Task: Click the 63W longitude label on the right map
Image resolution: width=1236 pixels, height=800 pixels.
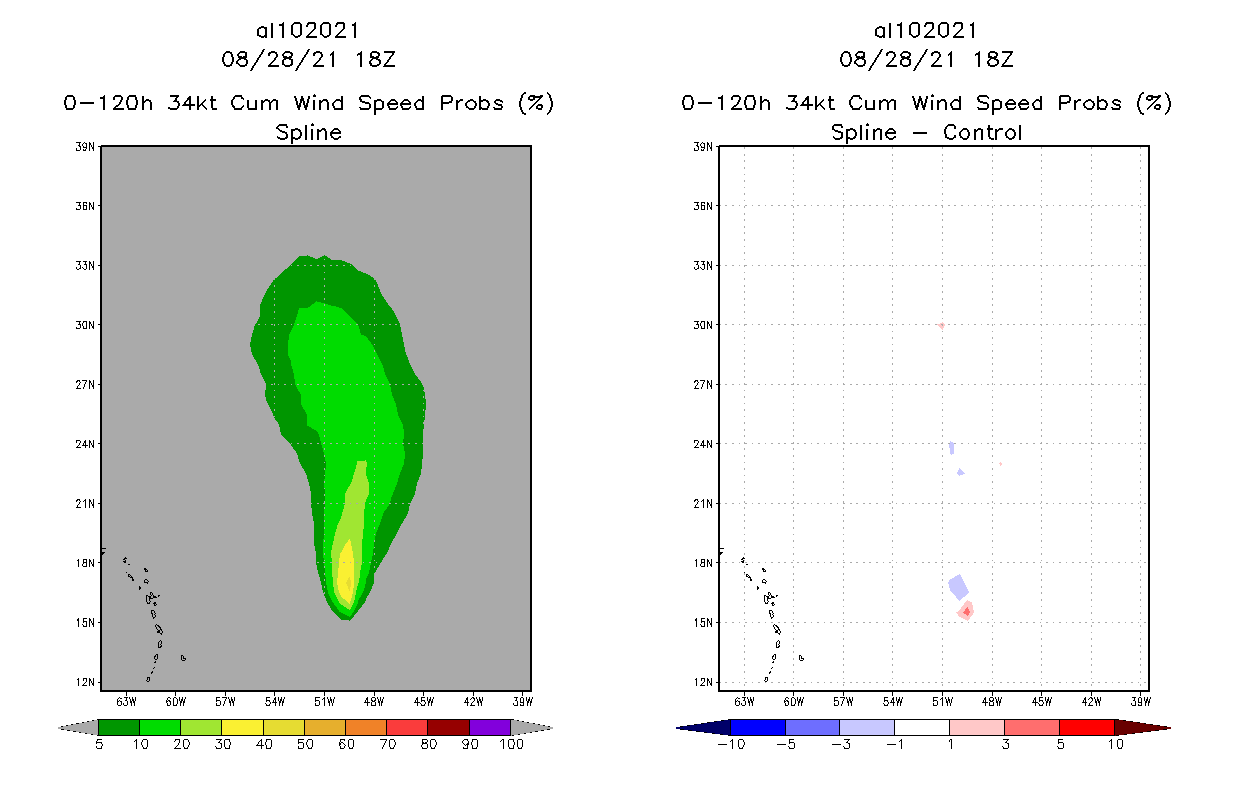Action: (x=744, y=701)
